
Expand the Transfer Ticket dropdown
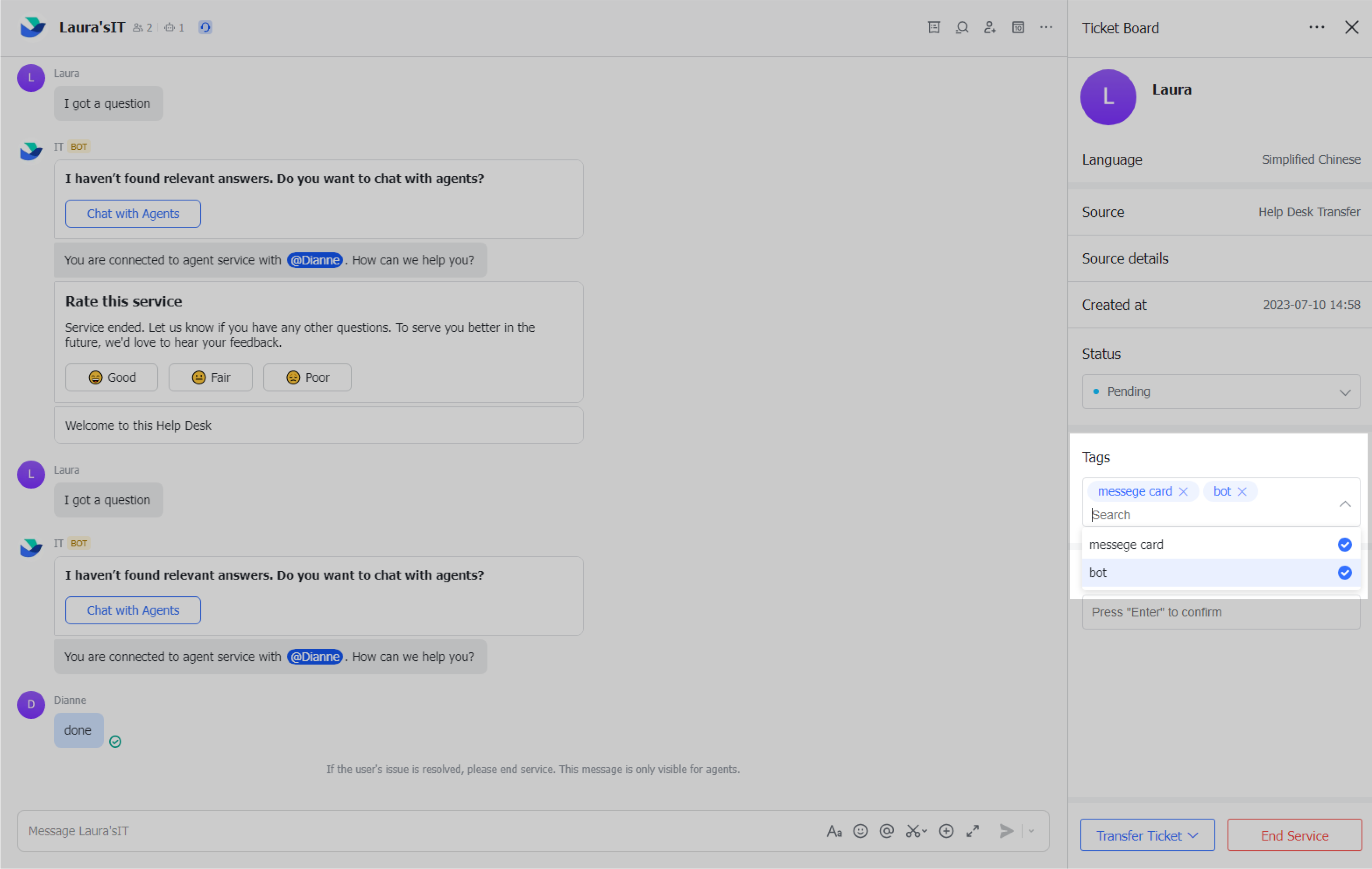tap(1147, 835)
